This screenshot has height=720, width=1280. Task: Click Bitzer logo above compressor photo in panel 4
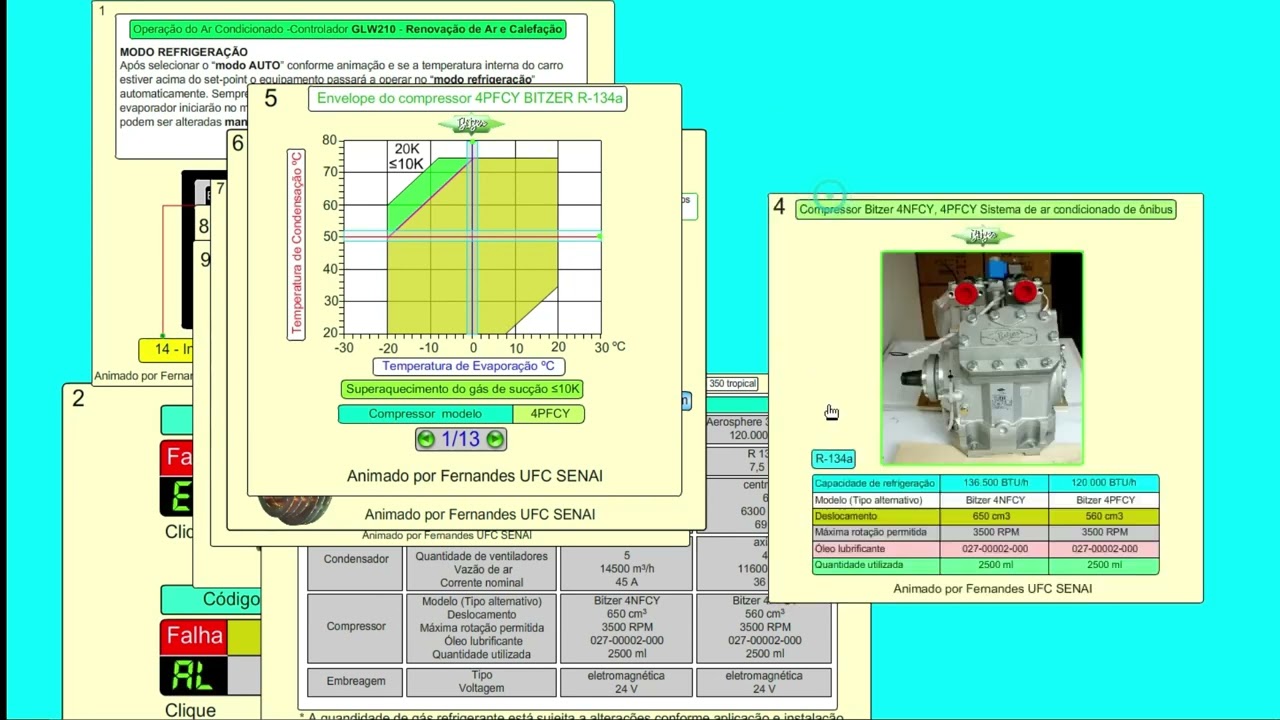pos(982,236)
